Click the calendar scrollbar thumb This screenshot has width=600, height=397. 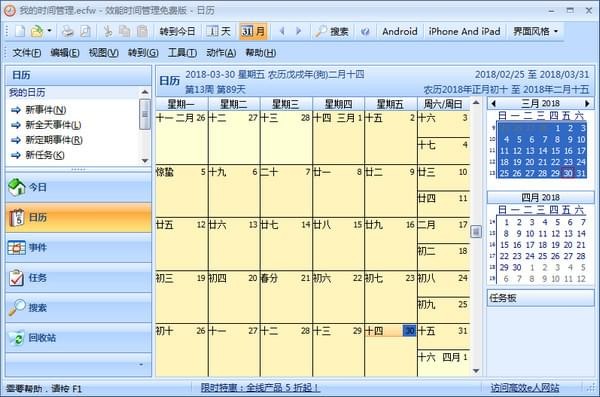476,232
